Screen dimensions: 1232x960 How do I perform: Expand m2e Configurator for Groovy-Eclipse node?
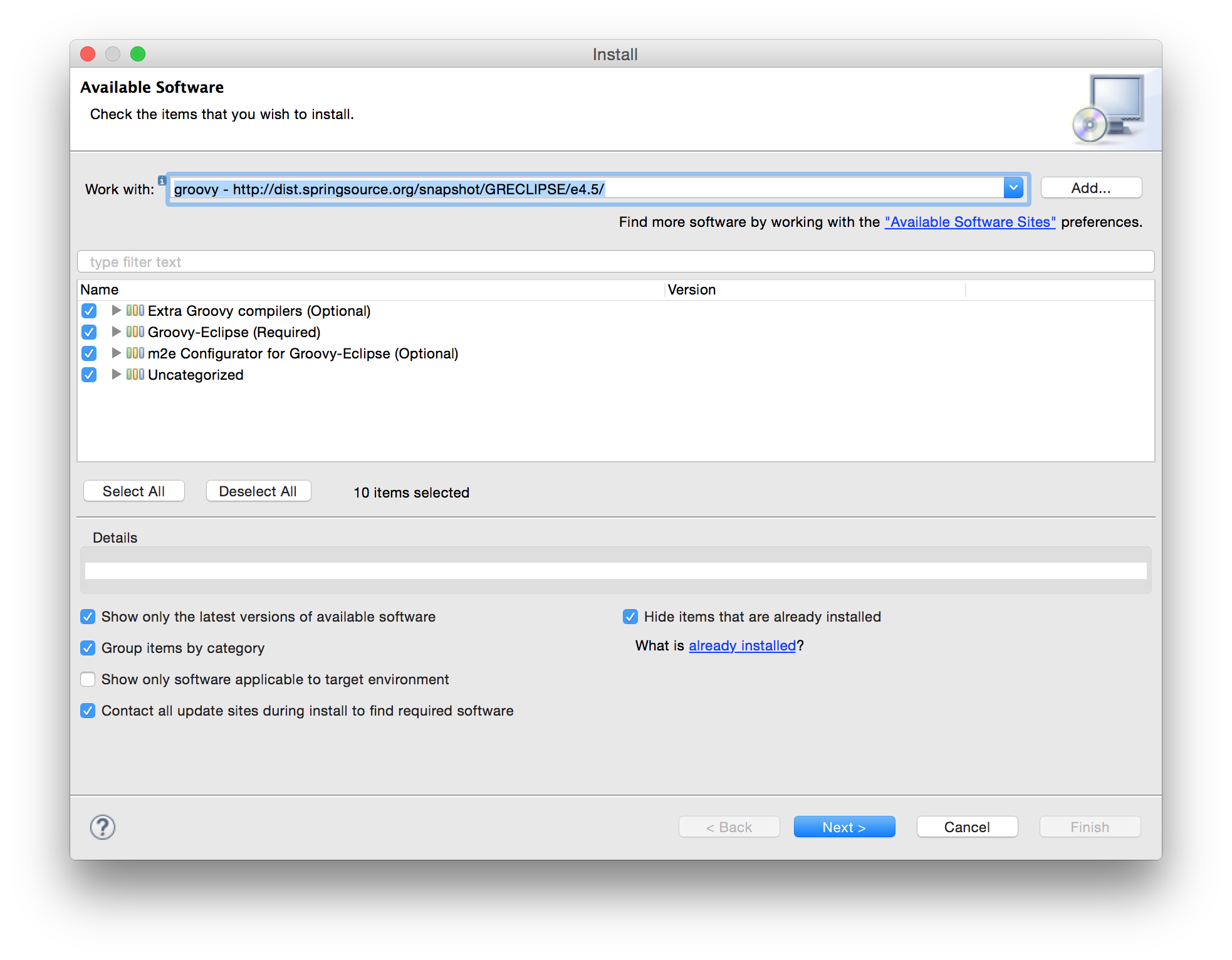coord(116,353)
